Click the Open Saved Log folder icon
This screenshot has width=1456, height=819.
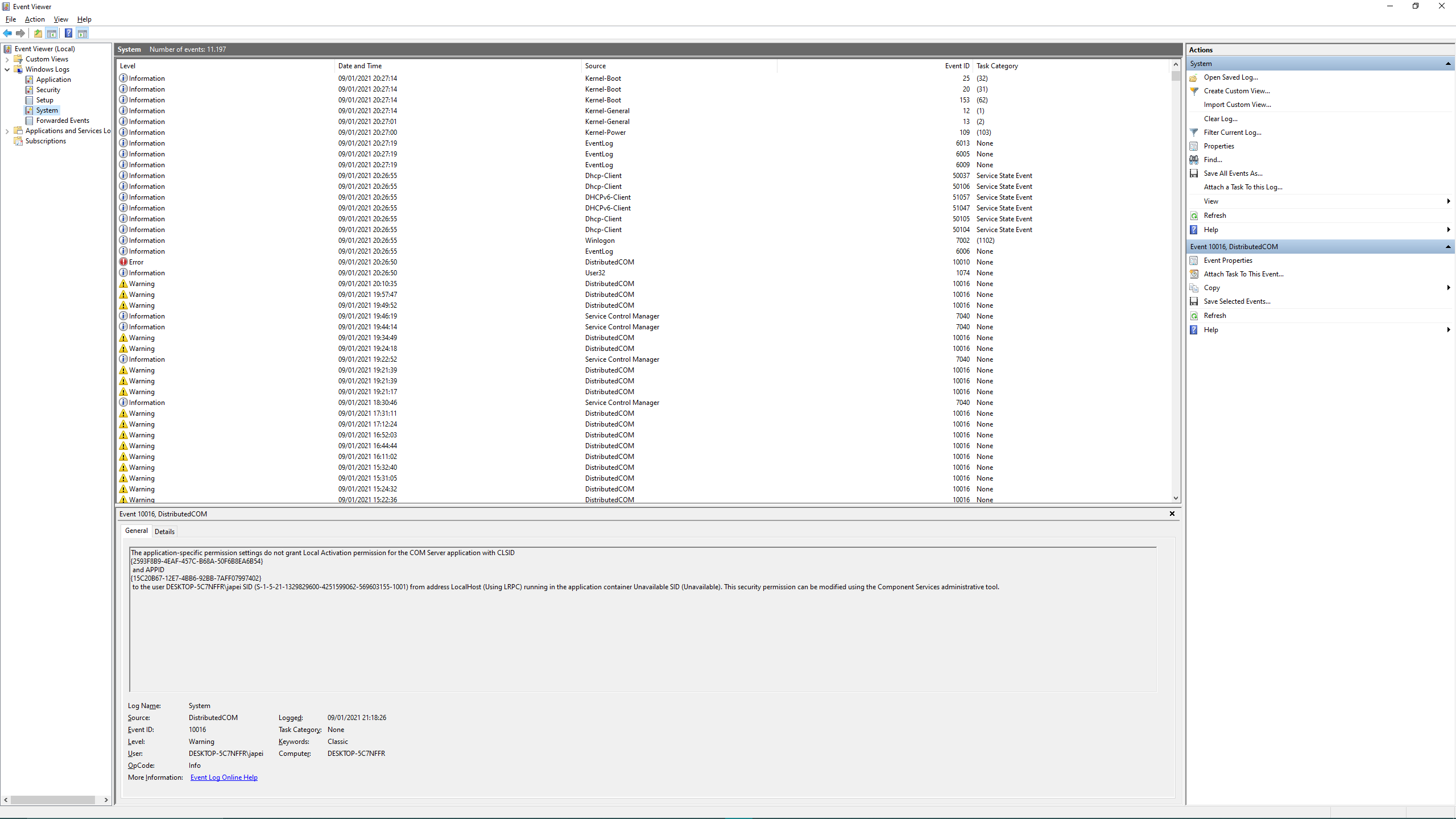tap(1194, 77)
